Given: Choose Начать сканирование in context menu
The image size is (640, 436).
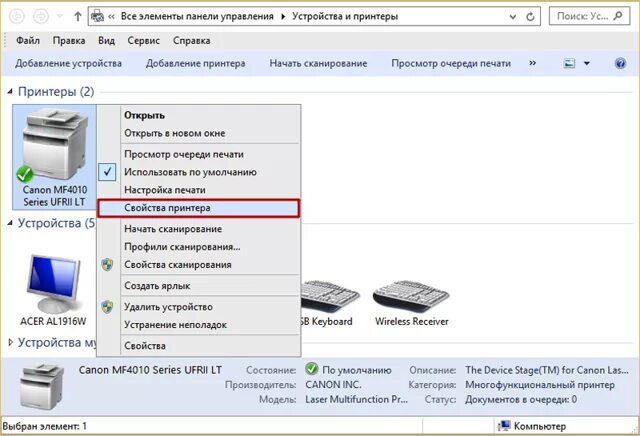Looking at the screenshot, I should coord(199,229).
